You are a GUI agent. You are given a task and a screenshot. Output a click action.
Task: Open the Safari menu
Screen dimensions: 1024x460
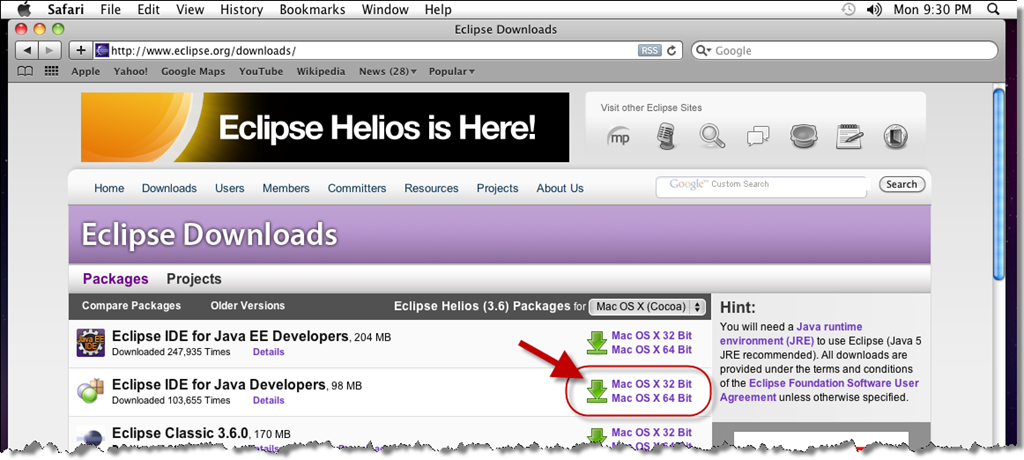click(67, 9)
